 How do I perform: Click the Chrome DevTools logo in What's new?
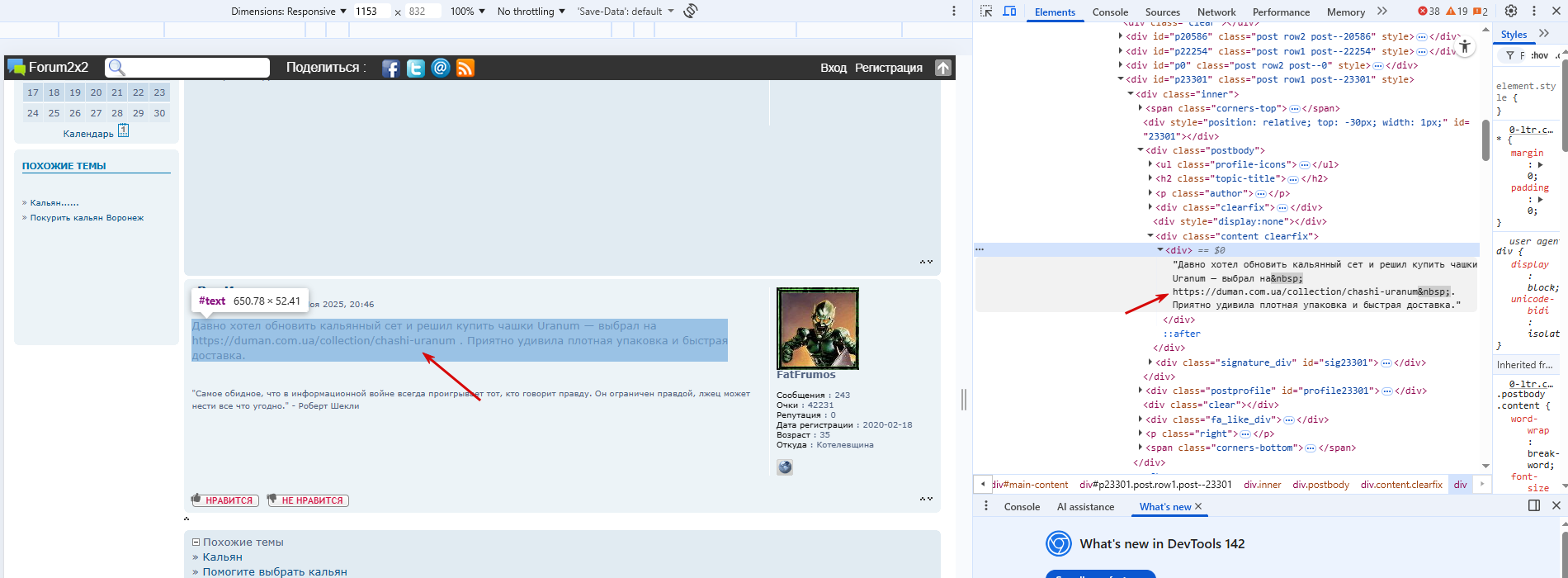1059,543
